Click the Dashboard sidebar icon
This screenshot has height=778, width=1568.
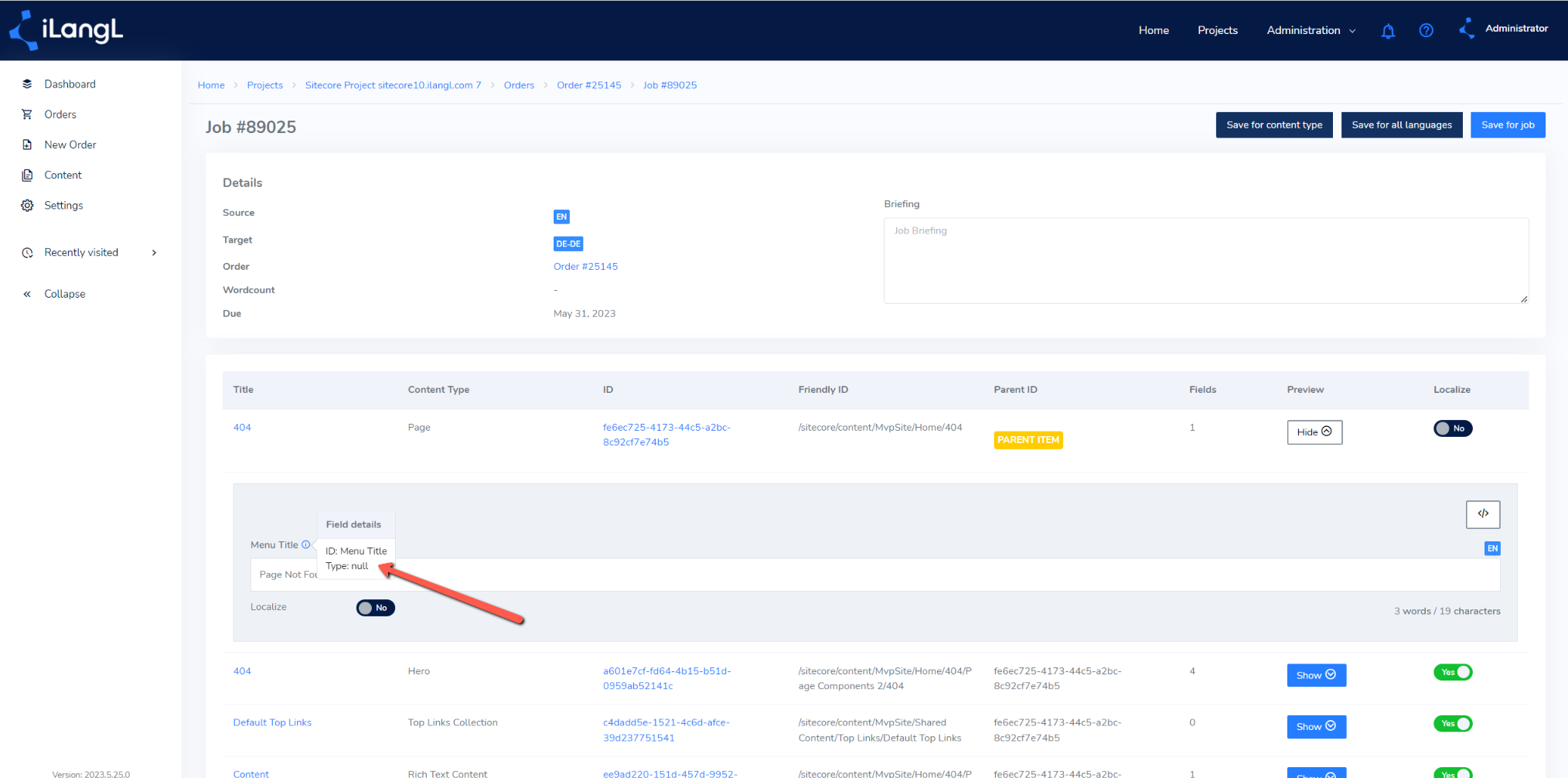coord(27,84)
